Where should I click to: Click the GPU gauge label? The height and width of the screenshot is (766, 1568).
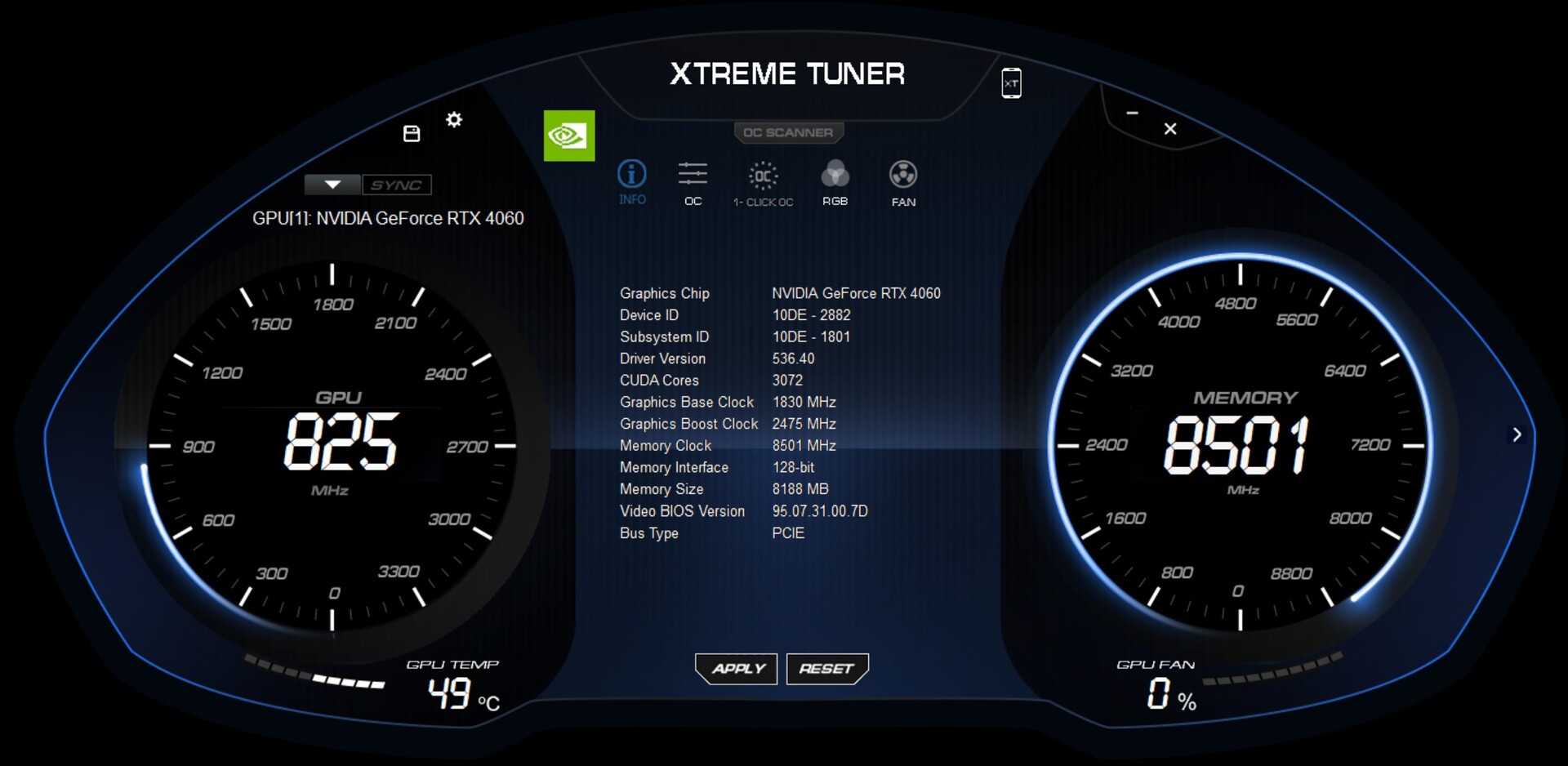click(338, 398)
